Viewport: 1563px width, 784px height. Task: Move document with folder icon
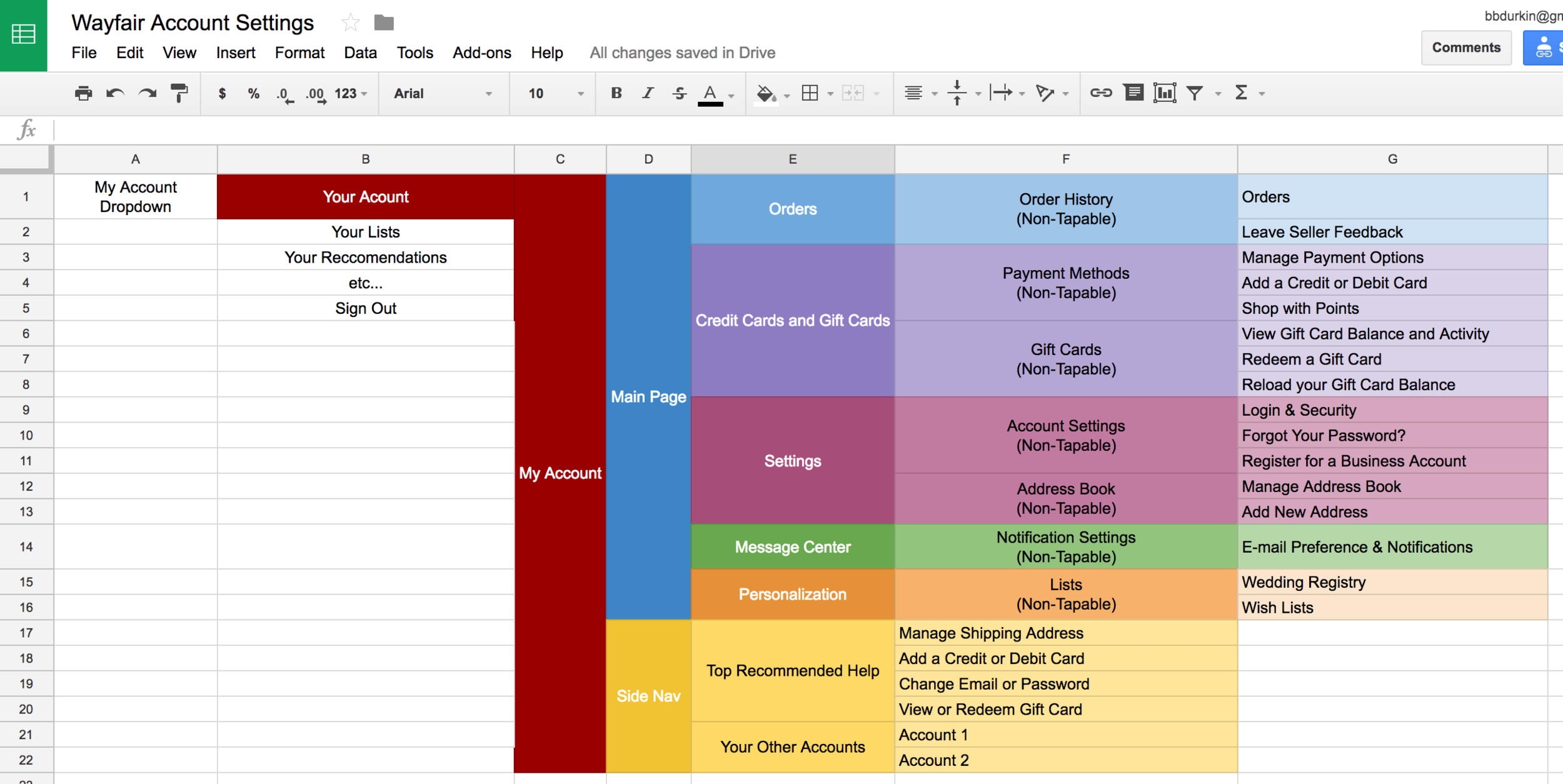pyautogui.click(x=384, y=23)
